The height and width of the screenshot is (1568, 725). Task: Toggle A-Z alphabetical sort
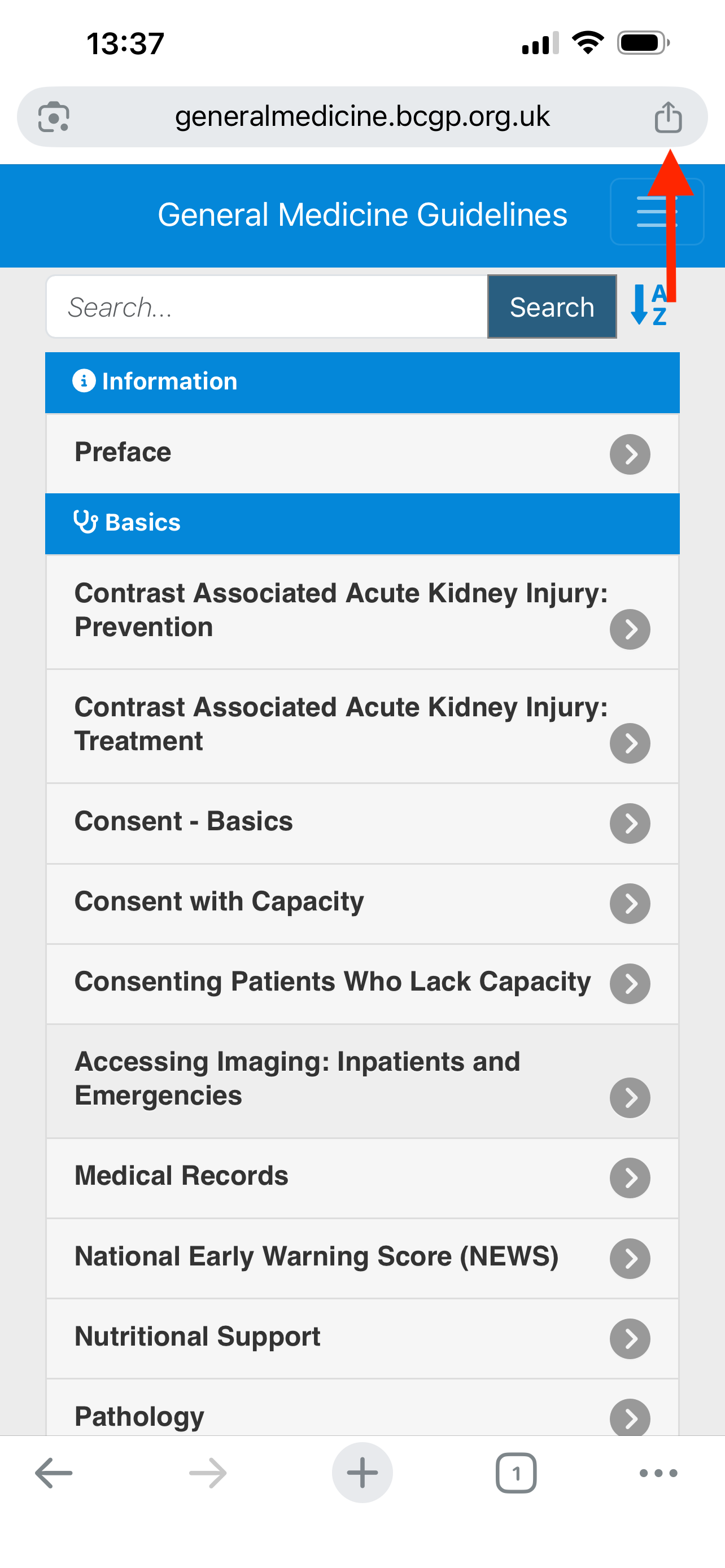click(649, 305)
